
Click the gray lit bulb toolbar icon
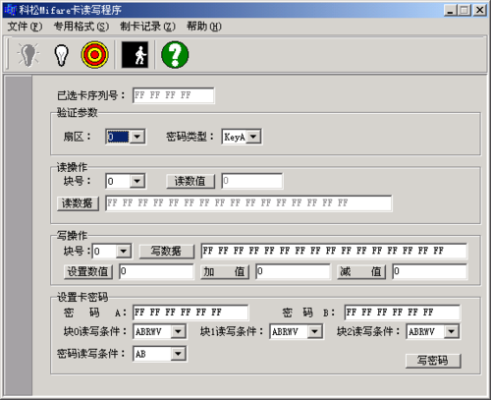click(28, 55)
